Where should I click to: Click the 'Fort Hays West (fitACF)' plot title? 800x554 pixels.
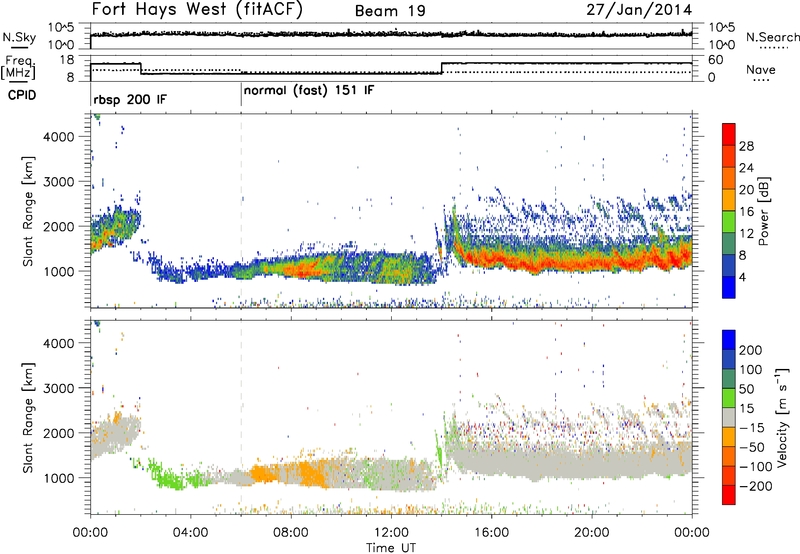[197, 9]
